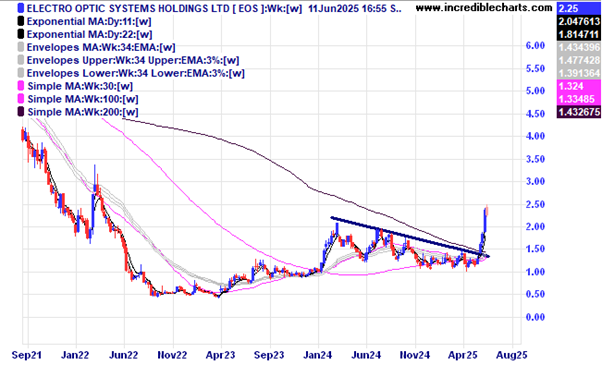The height and width of the screenshot is (365, 602).
Task: Select the Exponential MA:Dy:22:[w] legend entry
Action: [x=89, y=35]
